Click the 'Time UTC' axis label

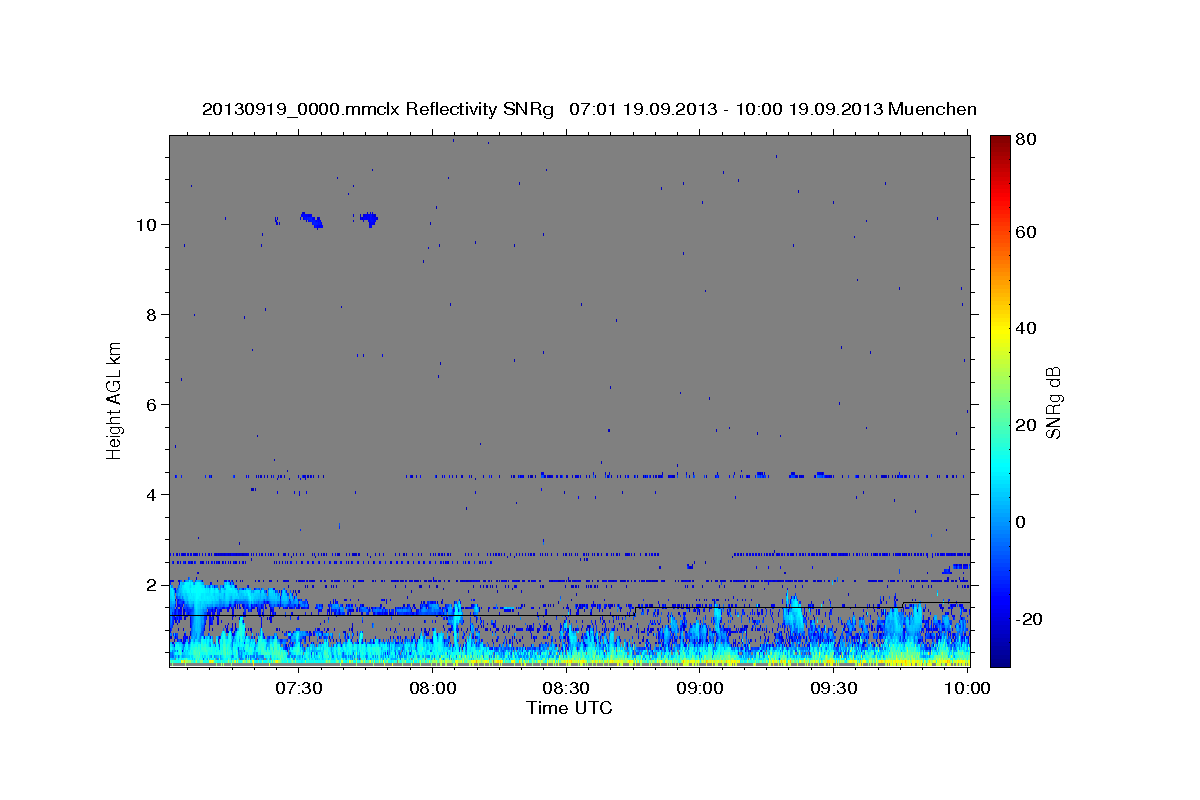tap(569, 708)
